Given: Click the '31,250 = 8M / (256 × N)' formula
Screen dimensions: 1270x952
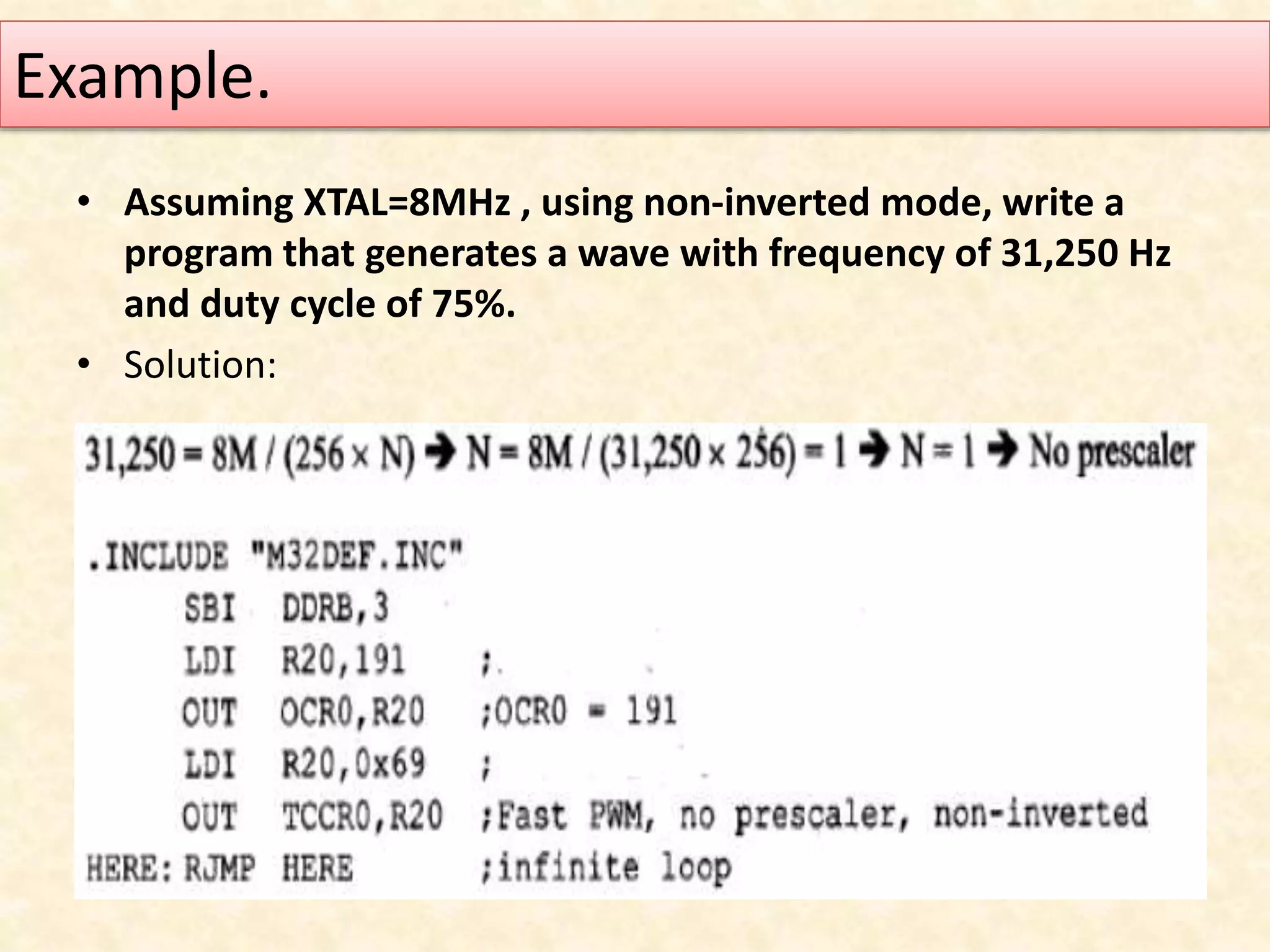Looking at the screenshot, I should click(x=250, y=455).
